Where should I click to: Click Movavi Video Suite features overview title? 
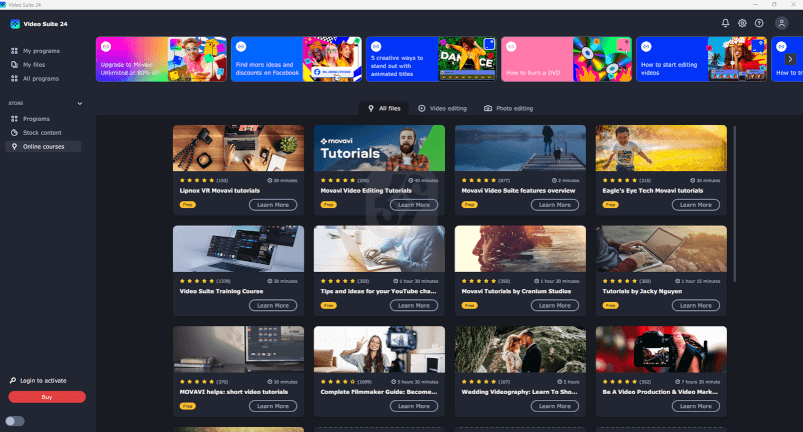click(x=518, y=190)
